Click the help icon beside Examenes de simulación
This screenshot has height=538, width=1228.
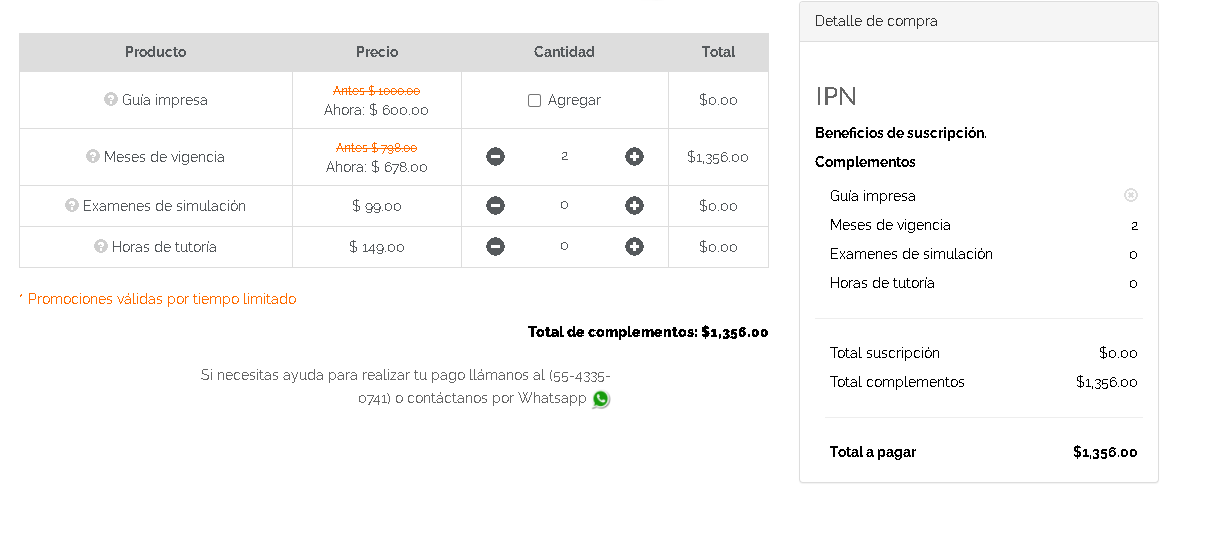pyautogui.click(x=72, y=205)
